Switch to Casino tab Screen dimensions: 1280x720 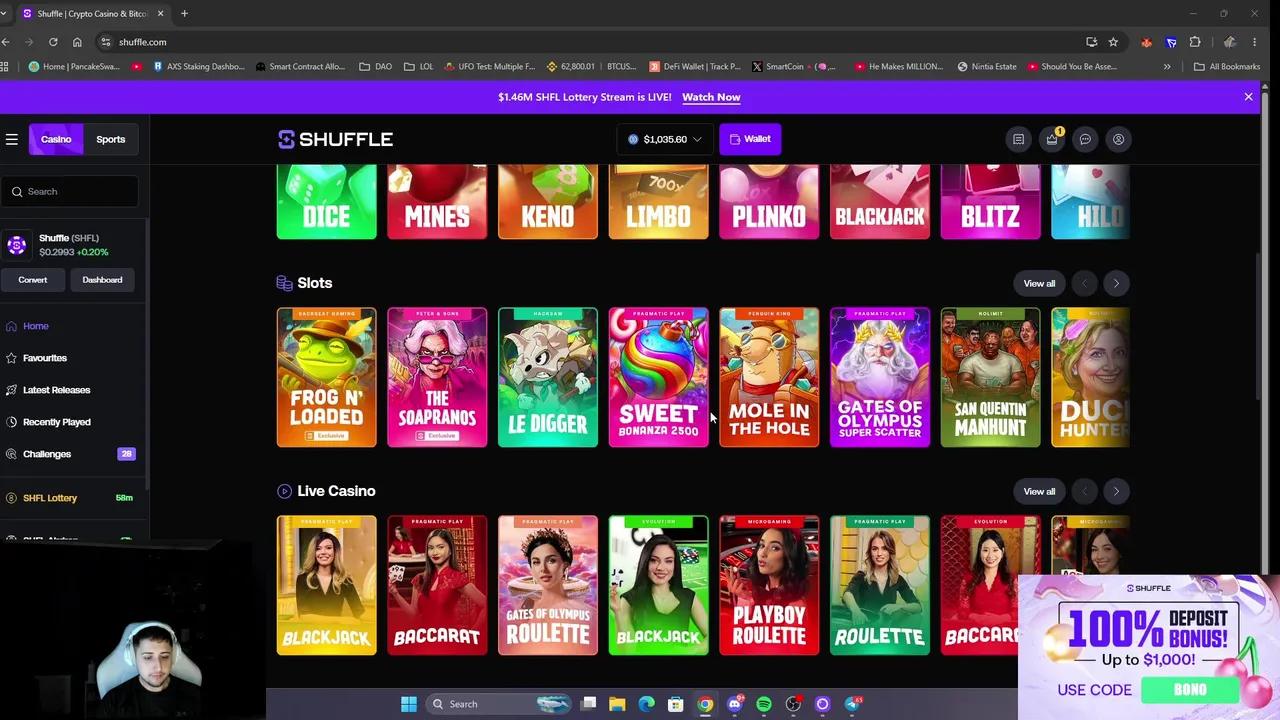pyautogui.click(x=56, y=139)
